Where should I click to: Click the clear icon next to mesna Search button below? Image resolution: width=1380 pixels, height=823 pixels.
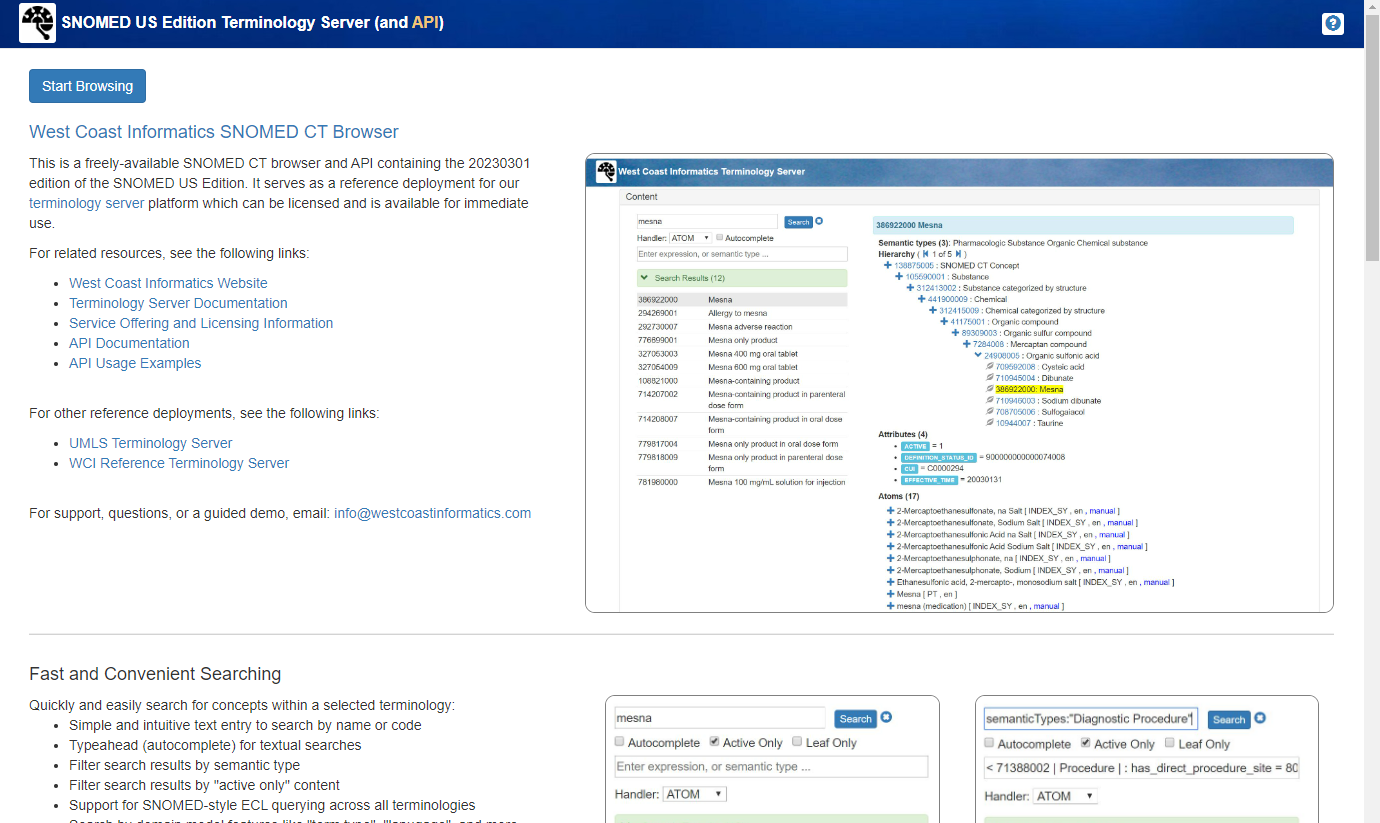(x=886, y=718)
